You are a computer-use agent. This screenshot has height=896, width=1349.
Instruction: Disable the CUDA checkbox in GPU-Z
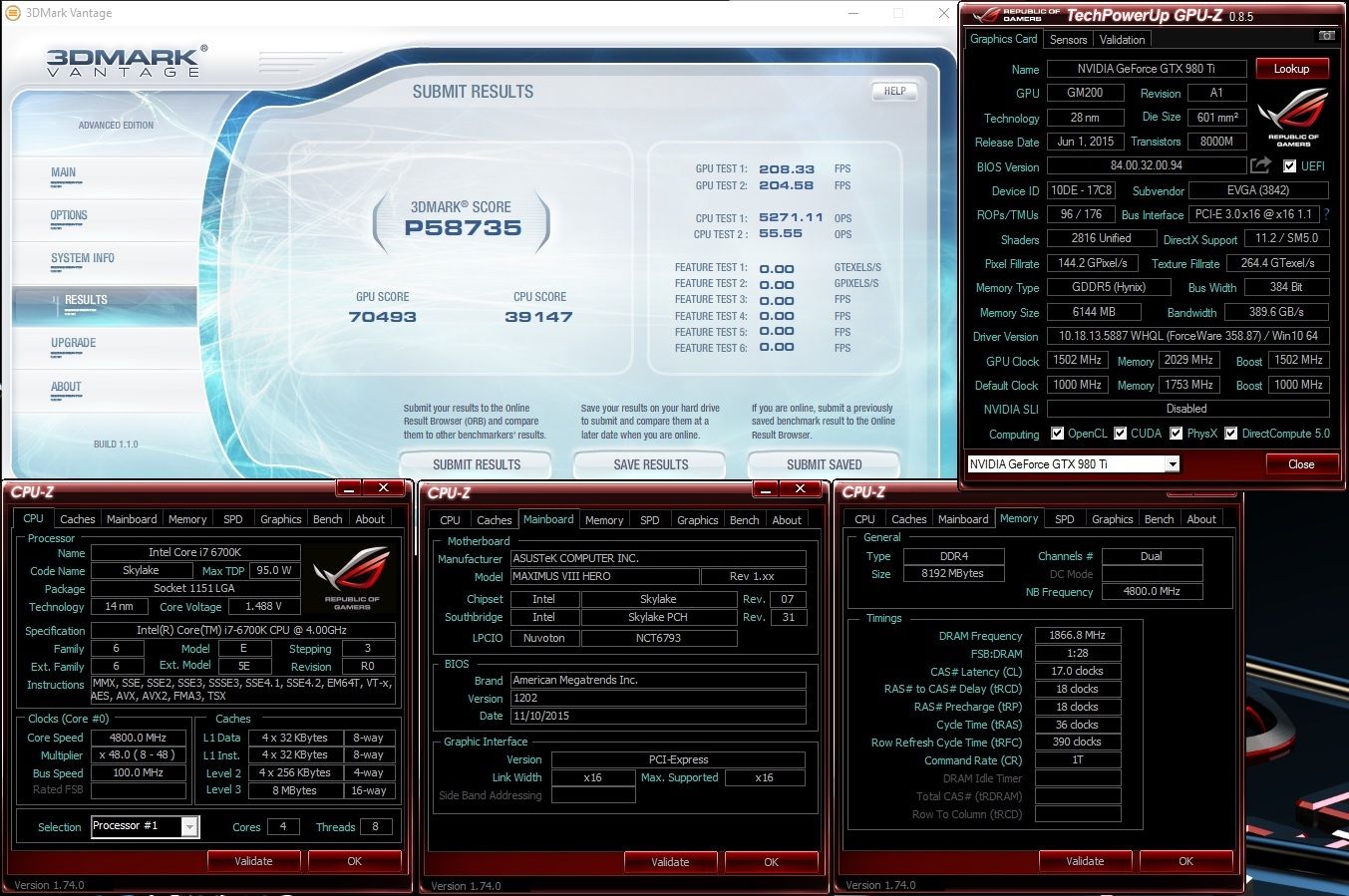click(x=1119, y=434)
